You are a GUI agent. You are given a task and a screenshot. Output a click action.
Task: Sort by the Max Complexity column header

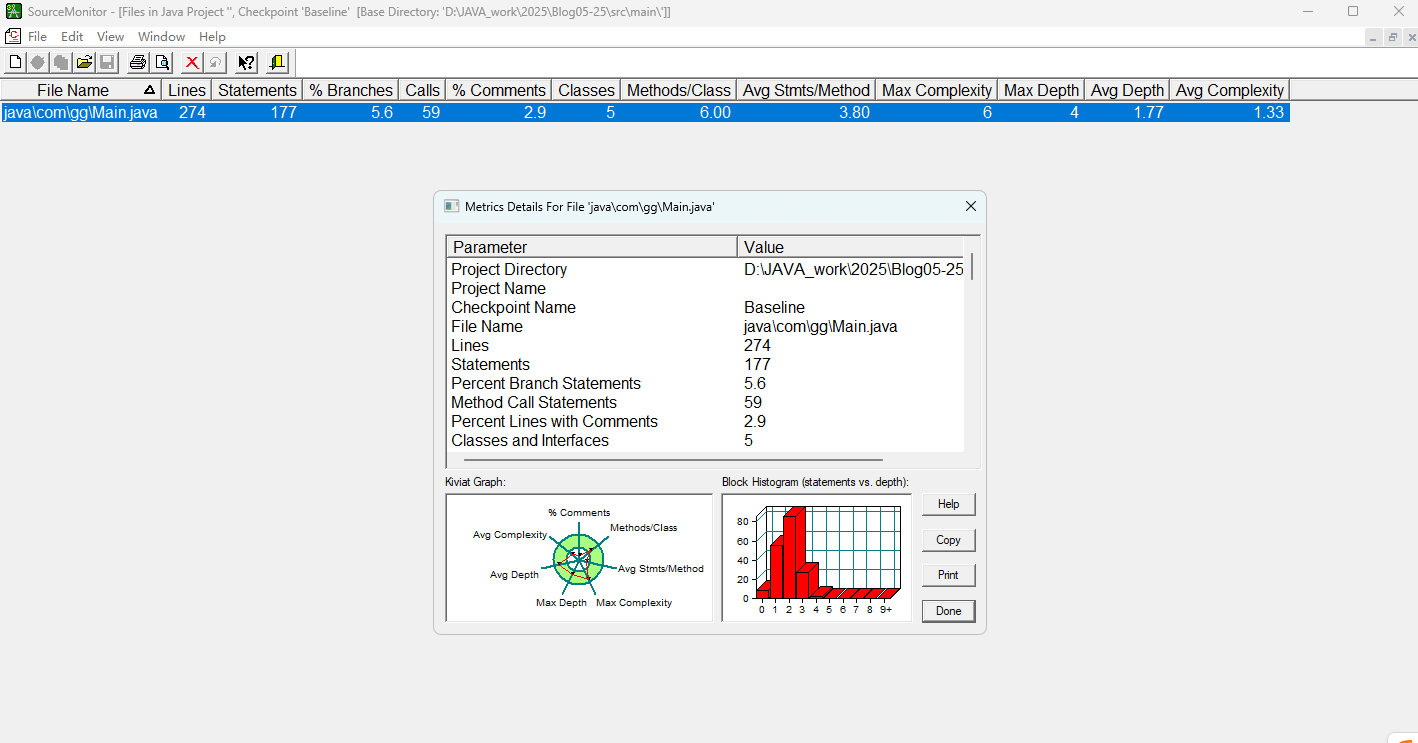(936, 90)
